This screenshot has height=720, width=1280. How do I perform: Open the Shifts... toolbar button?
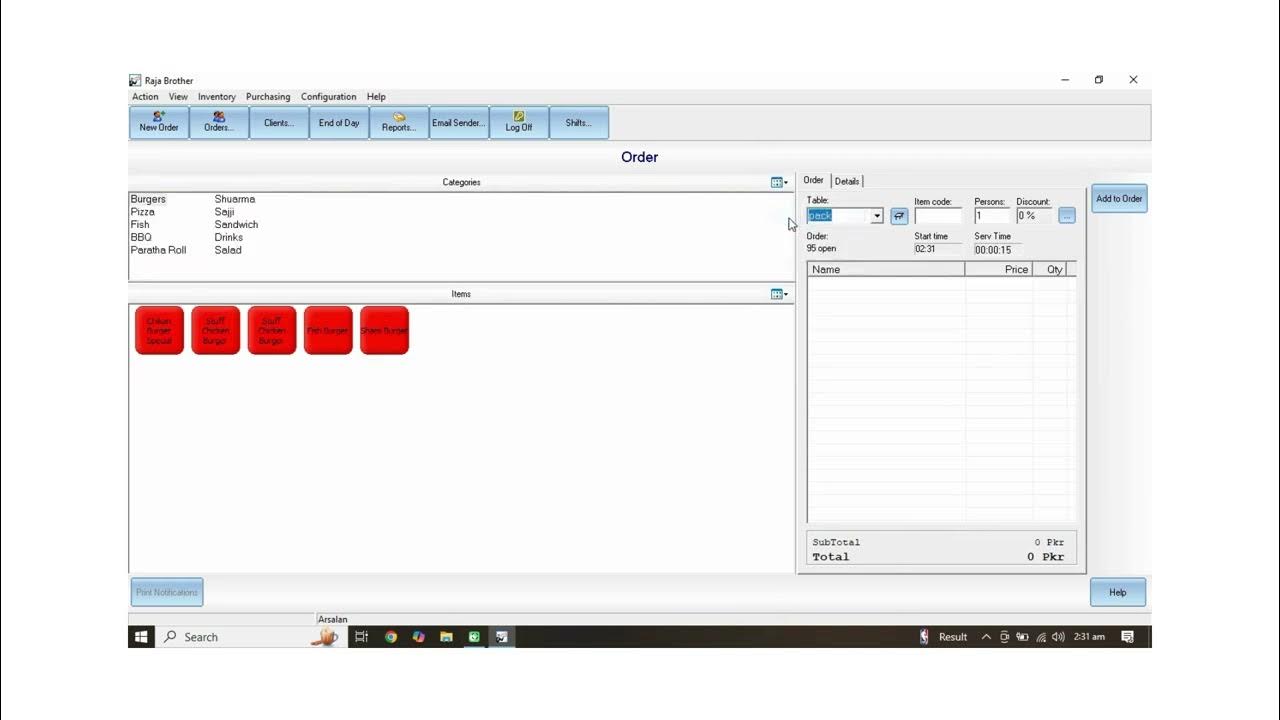[x=579, y=122]
